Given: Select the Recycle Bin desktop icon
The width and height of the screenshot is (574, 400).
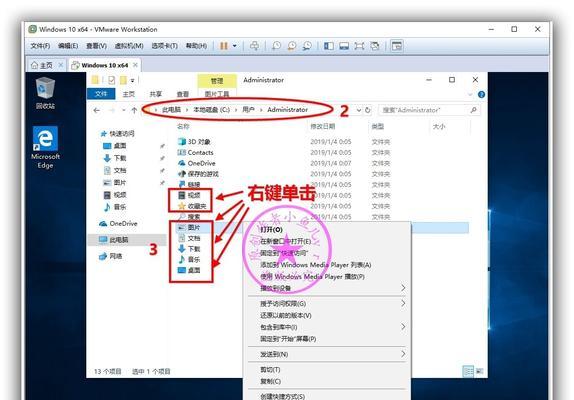Looking at the screenshot, I should pos(45,93).
